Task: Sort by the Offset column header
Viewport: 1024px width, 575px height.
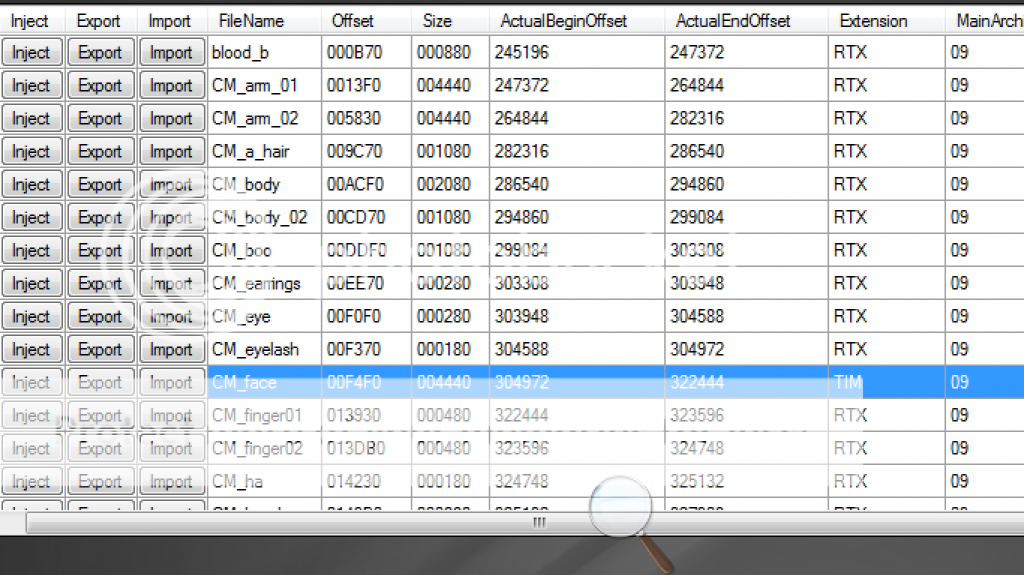Action: pos(366,21)
